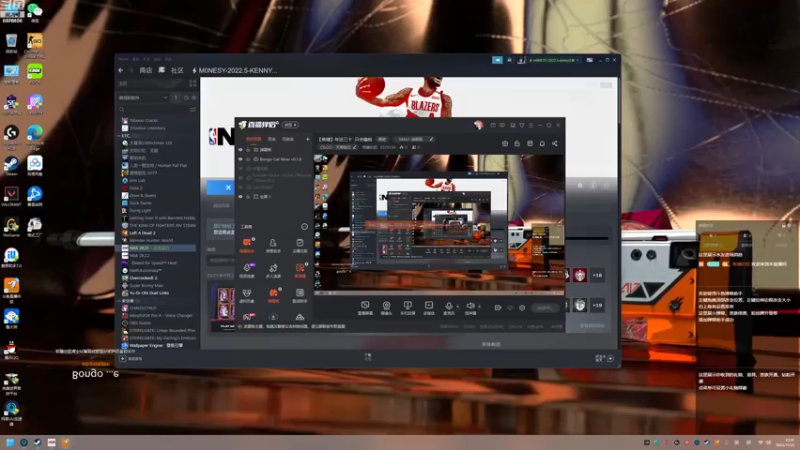This screenshot has height=450, width=800.
Task: Add a new scene with the plus icon
Action: coord(308,139)
